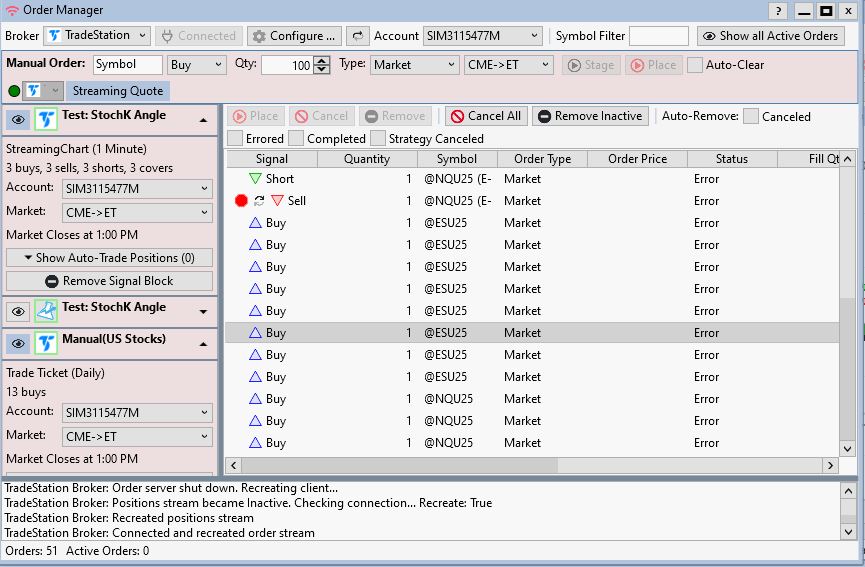
Task: Tick the Strategy Canceled checkbox
Action: (378, 138)
